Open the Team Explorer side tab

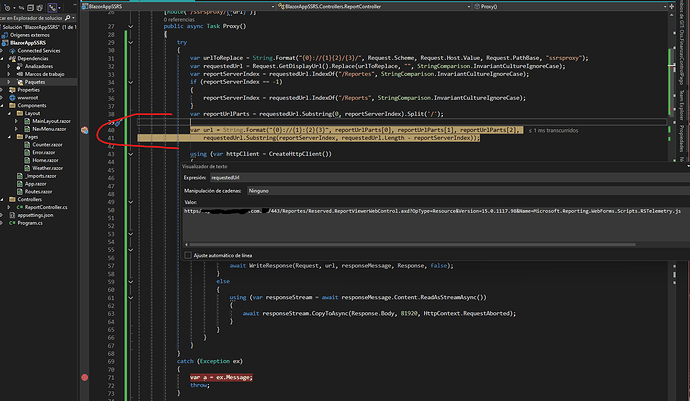681,105
